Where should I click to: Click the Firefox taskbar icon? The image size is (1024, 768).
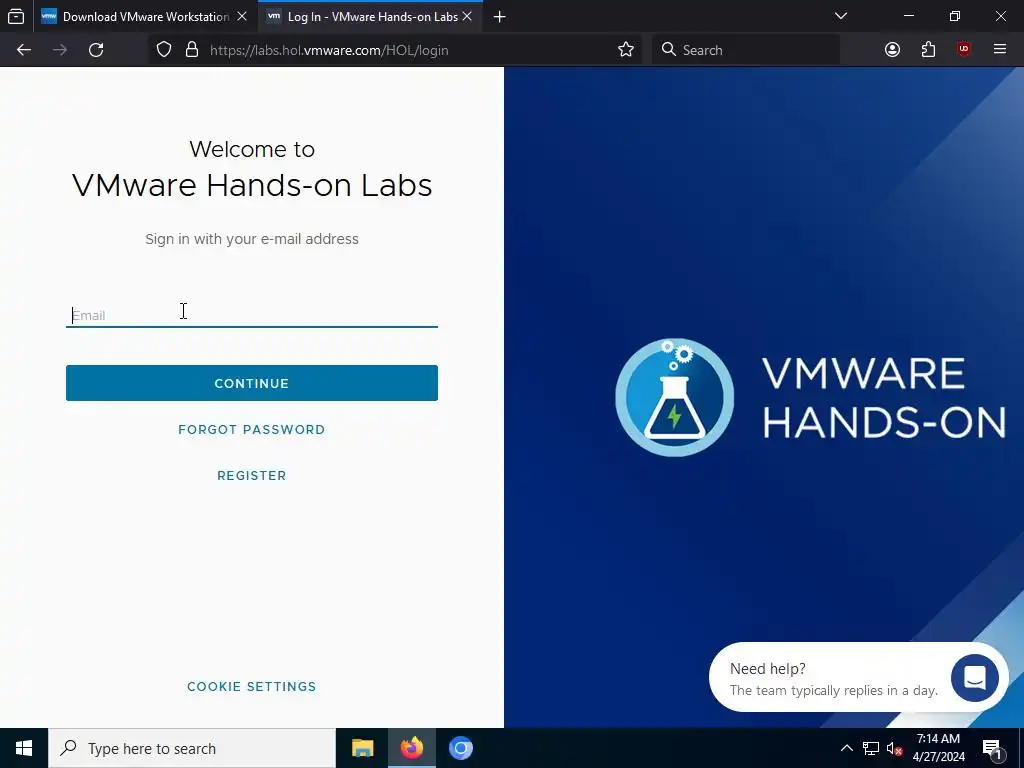pyautogui.click(x=411, y=748)
